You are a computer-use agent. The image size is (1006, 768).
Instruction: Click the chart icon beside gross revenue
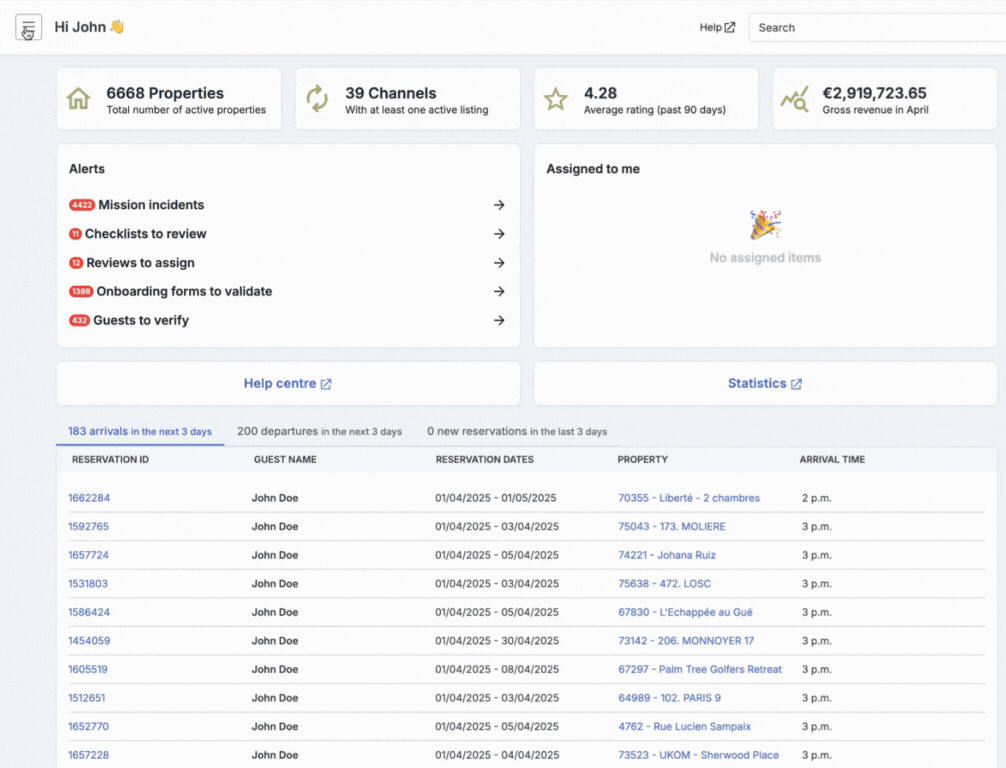(794, 99)
